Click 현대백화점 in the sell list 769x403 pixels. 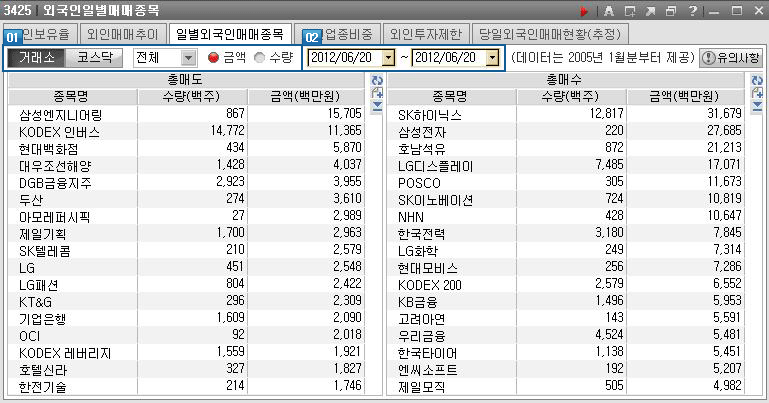[49, 149]
